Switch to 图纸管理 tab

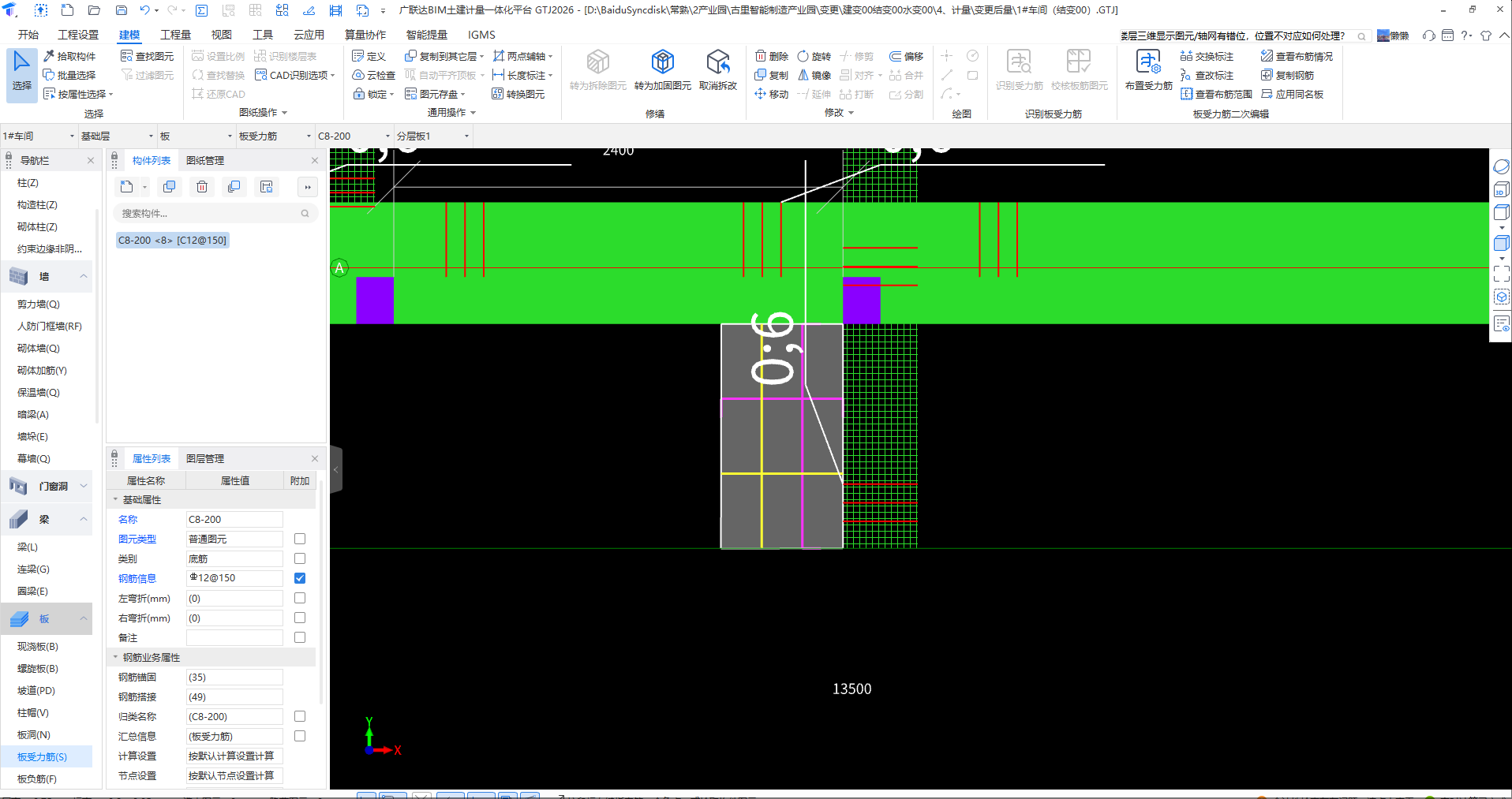click(x=205, y=160)
